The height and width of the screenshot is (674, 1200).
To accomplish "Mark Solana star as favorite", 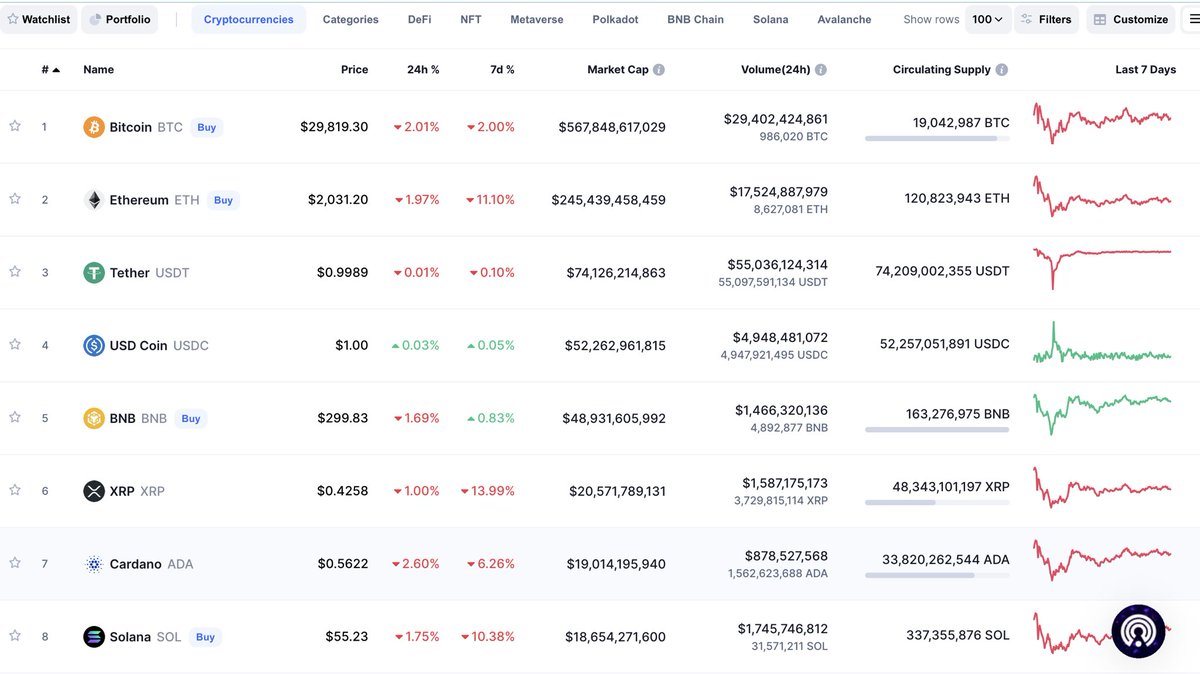I will point(15,635).
